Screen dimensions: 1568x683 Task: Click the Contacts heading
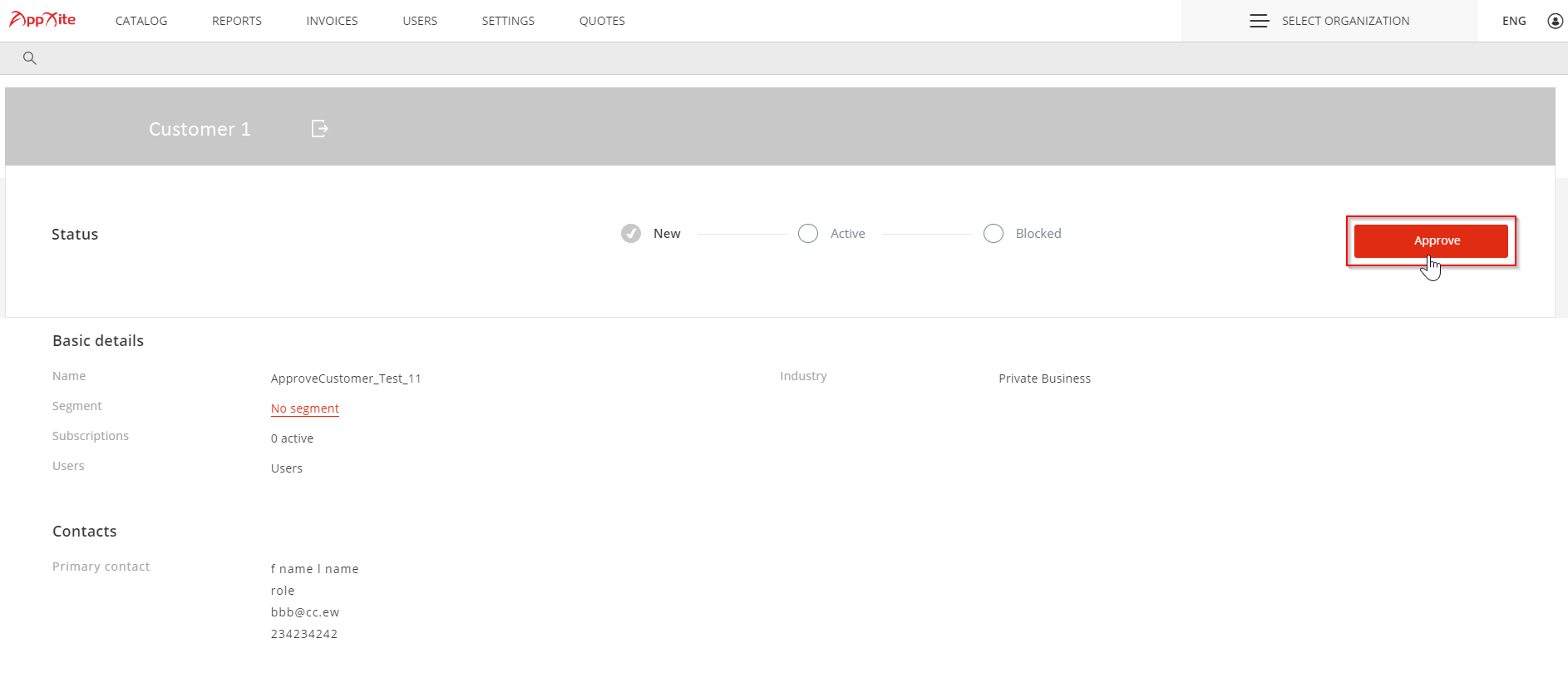pos(85,531)
